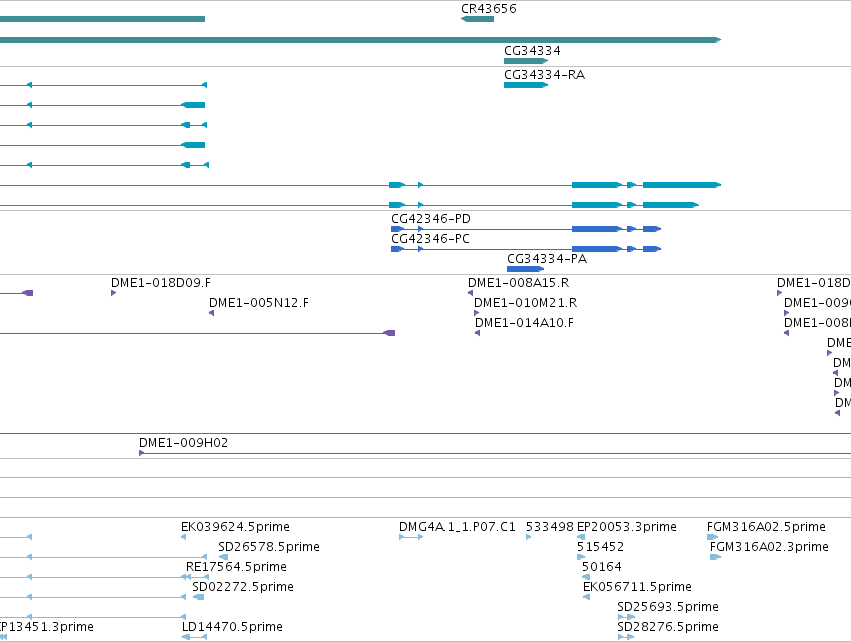Click the CG34334-RA transcript feature
Screen dimensions: 851x642
[x=526, y=85]
